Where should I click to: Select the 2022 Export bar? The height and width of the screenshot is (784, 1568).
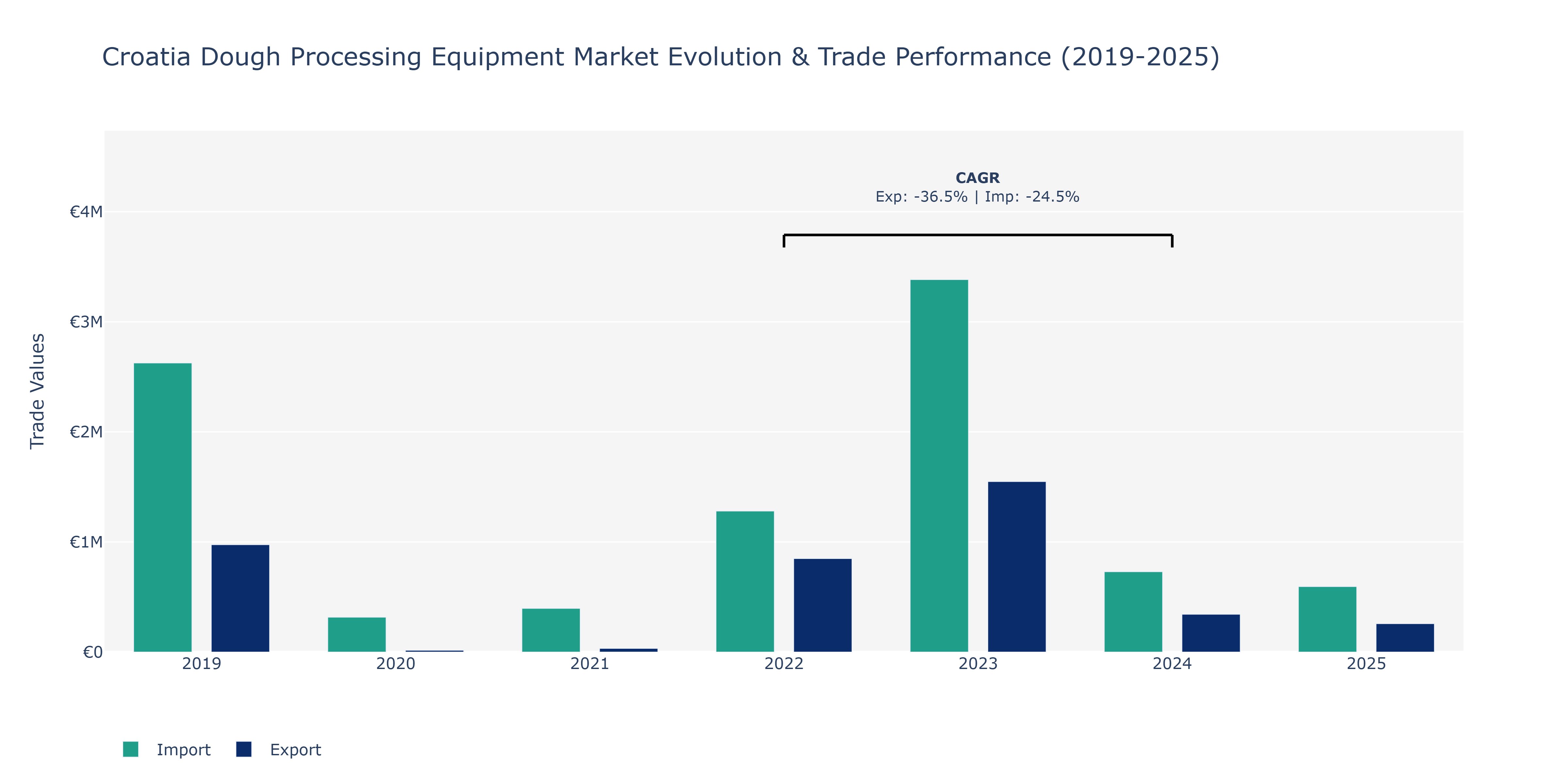coord(823,605)
